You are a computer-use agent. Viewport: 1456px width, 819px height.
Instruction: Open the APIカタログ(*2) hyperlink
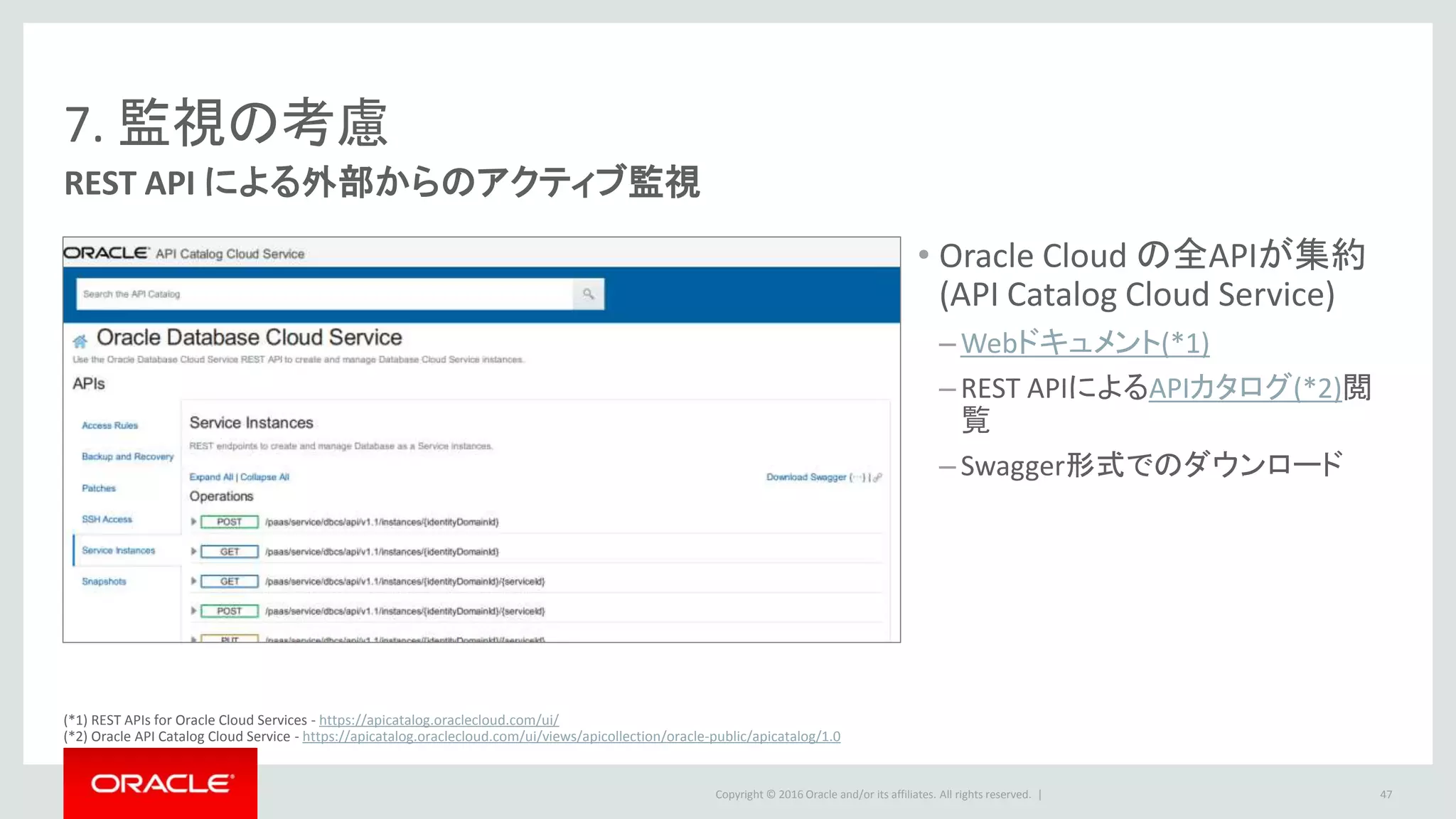point(1245,388)
